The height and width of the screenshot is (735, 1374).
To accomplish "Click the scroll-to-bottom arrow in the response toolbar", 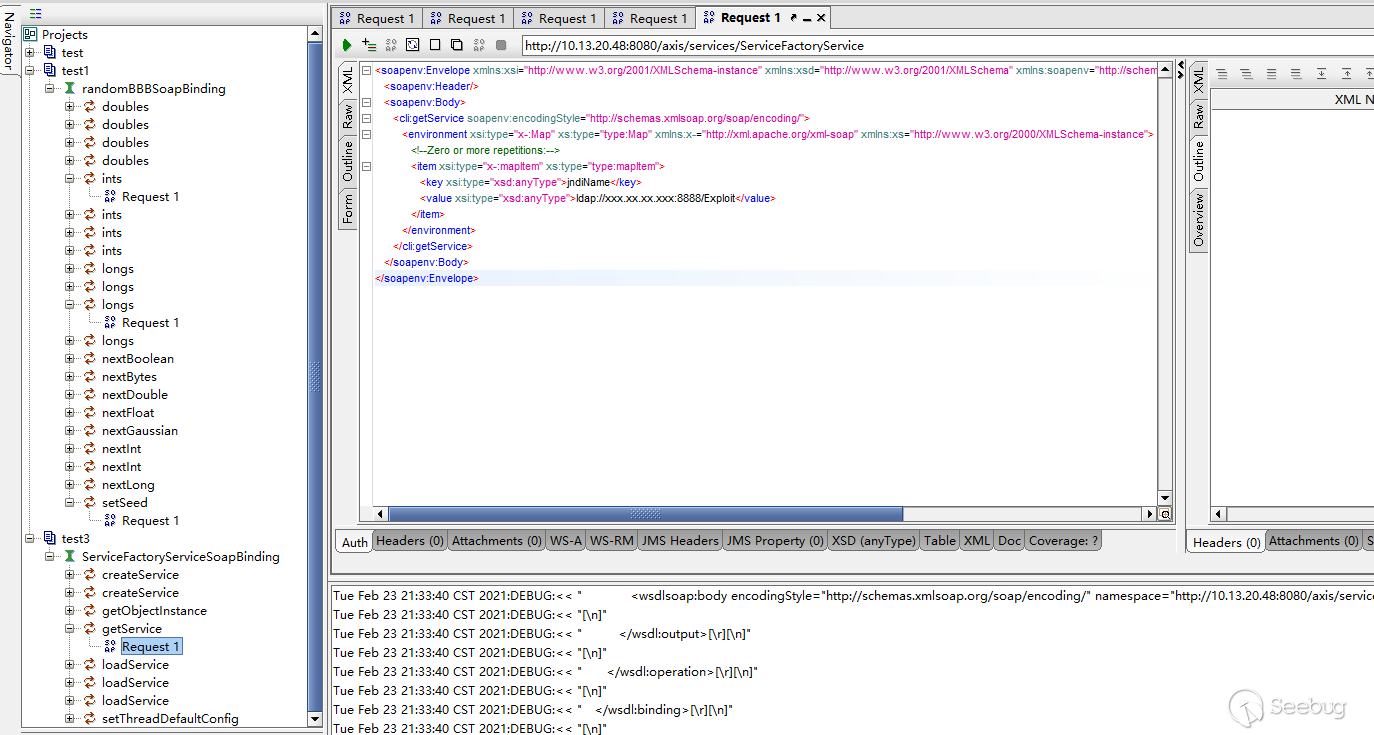I will [1321, 72].
